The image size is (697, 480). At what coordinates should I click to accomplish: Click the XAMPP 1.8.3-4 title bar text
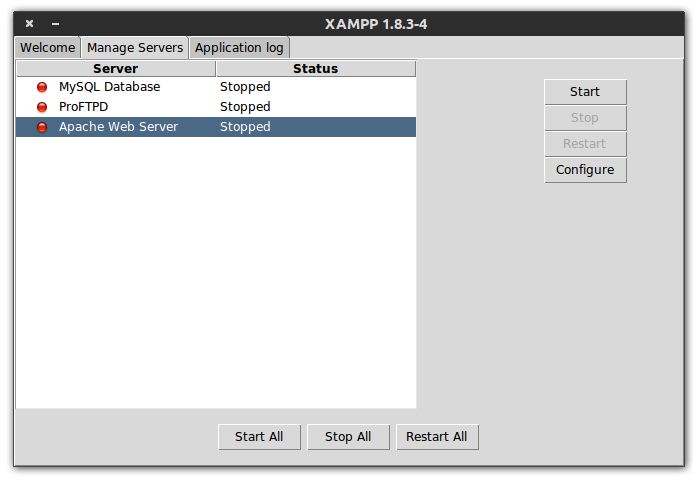pyautogui.click(x=376, y=24)
